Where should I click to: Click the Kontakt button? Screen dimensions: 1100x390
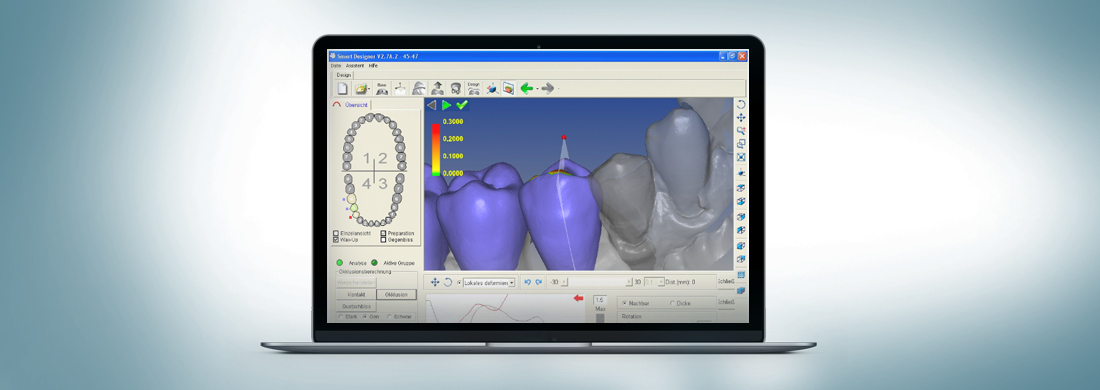(356, 295)
